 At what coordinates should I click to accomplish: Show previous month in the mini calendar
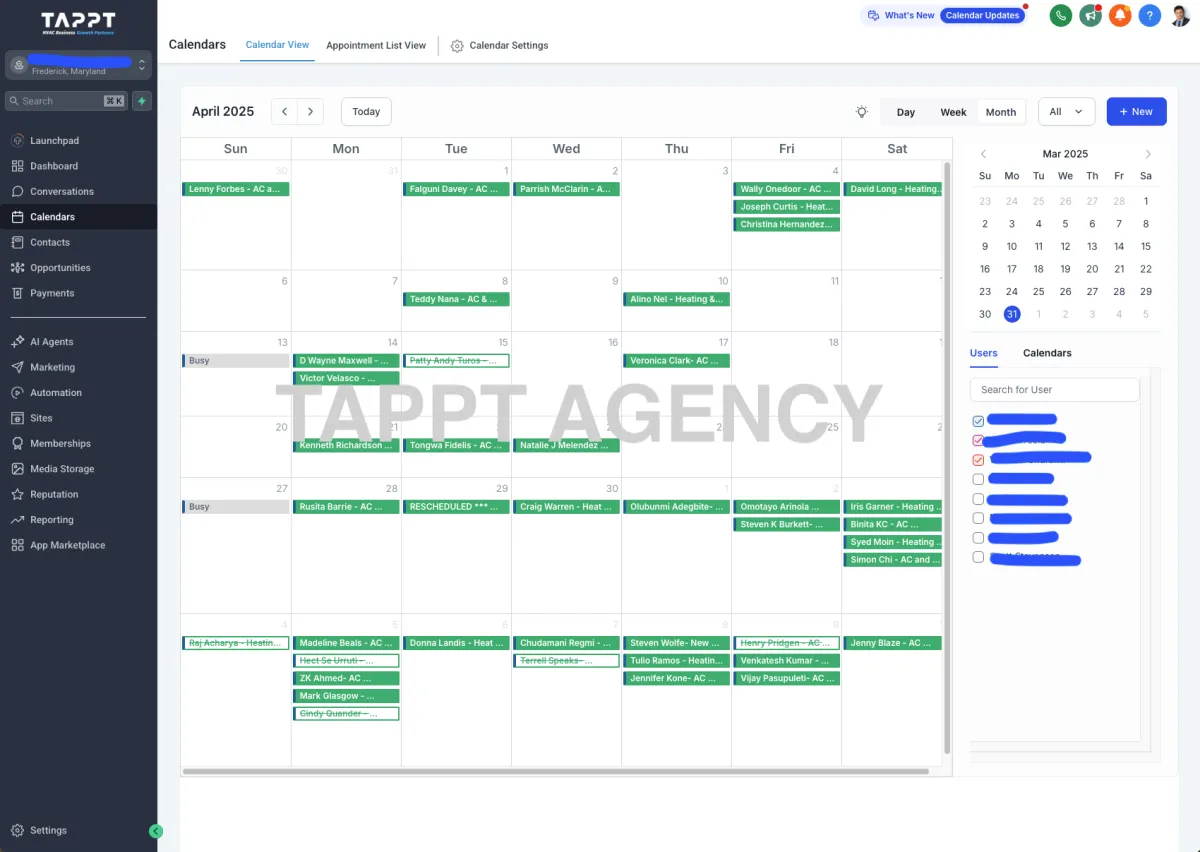[983, 154]
